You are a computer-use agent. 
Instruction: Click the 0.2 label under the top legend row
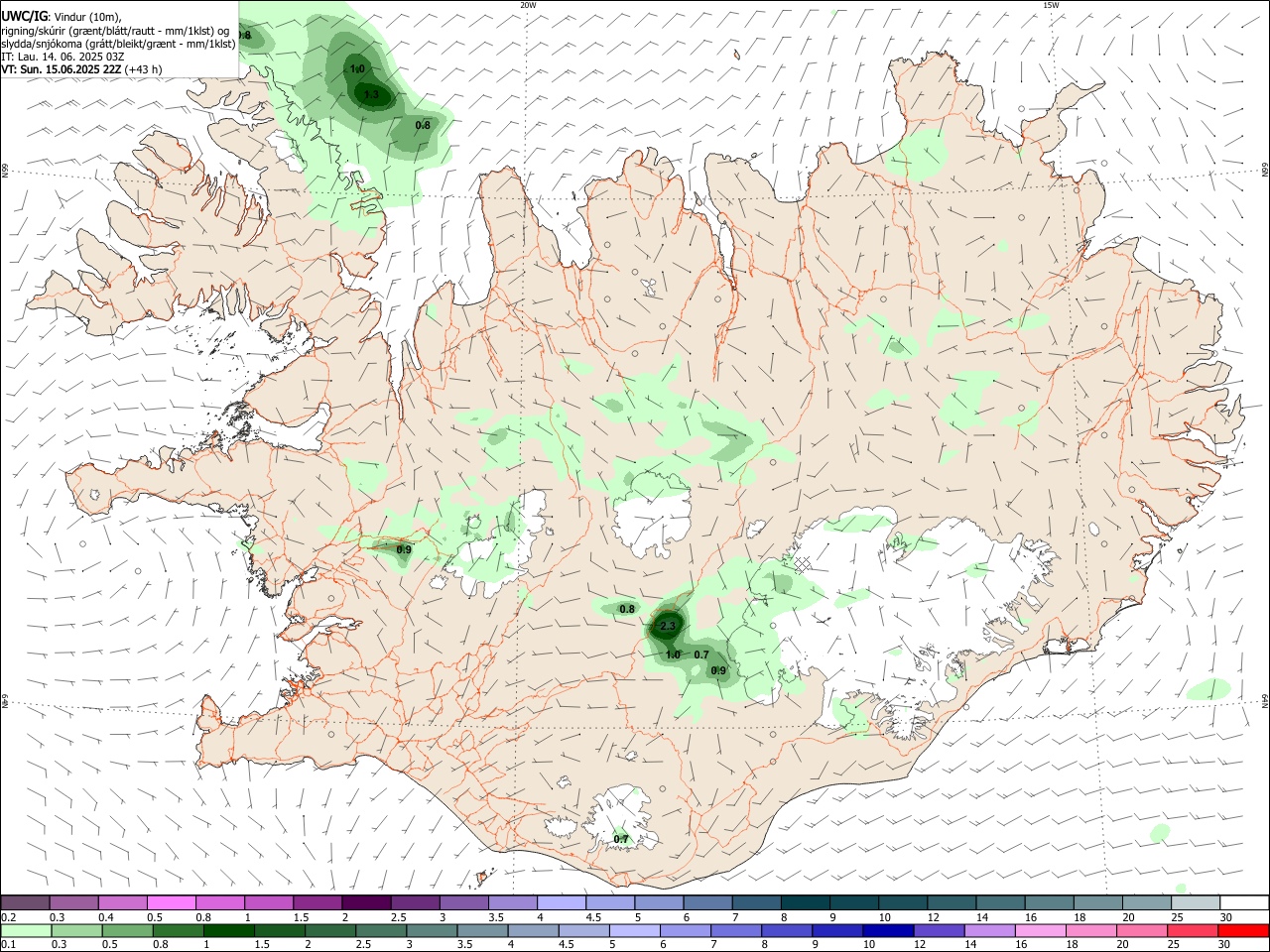8,917
